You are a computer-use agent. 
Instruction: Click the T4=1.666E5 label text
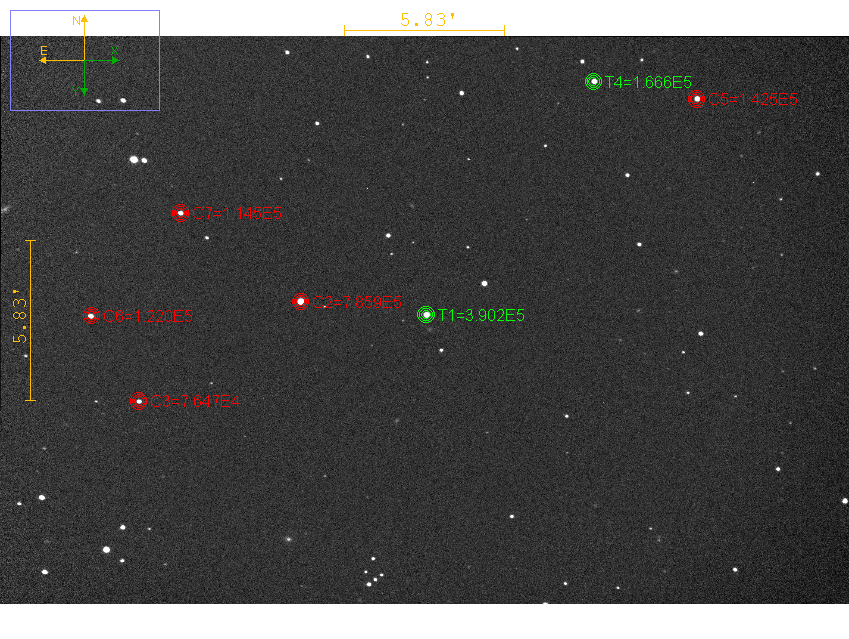[648, 83]
